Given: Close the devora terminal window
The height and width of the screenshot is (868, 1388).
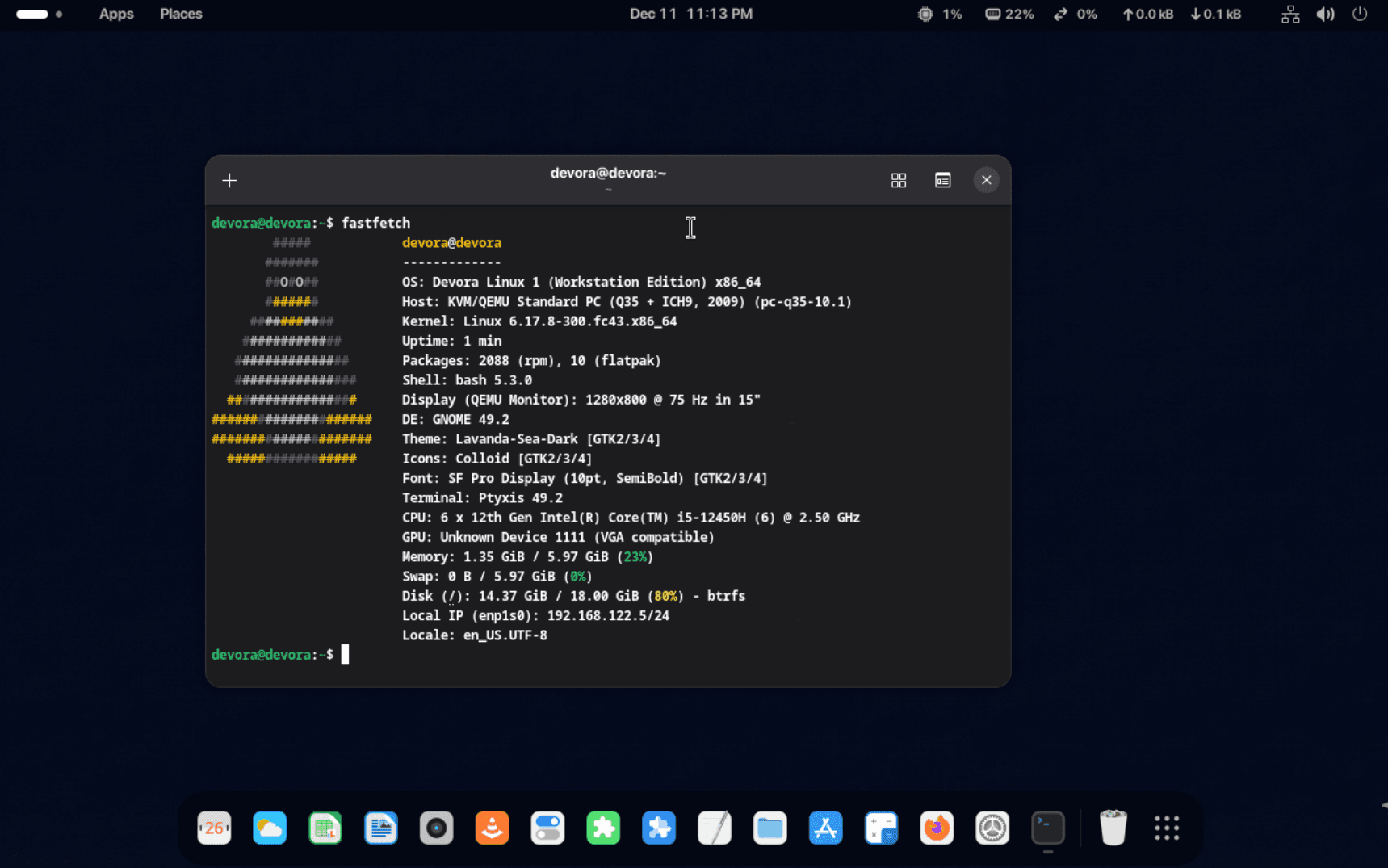Looking at the screenshot, I should point(986,180).
